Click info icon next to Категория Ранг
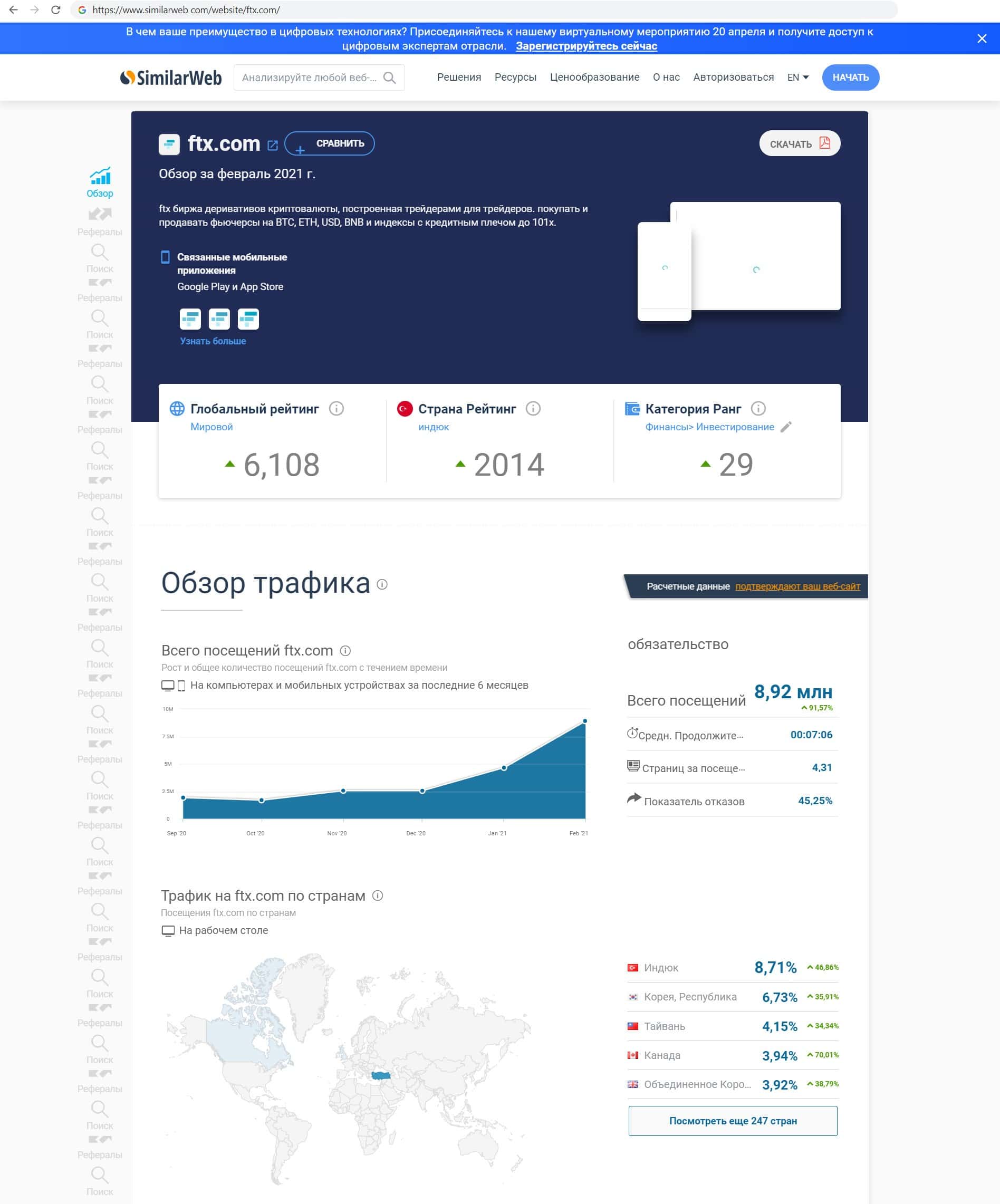 click(x=758, y=408)
